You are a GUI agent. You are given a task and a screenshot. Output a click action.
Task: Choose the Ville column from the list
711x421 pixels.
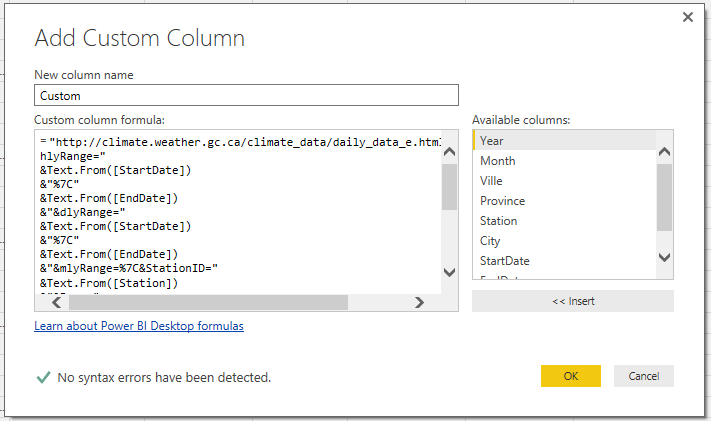[491, 181]
